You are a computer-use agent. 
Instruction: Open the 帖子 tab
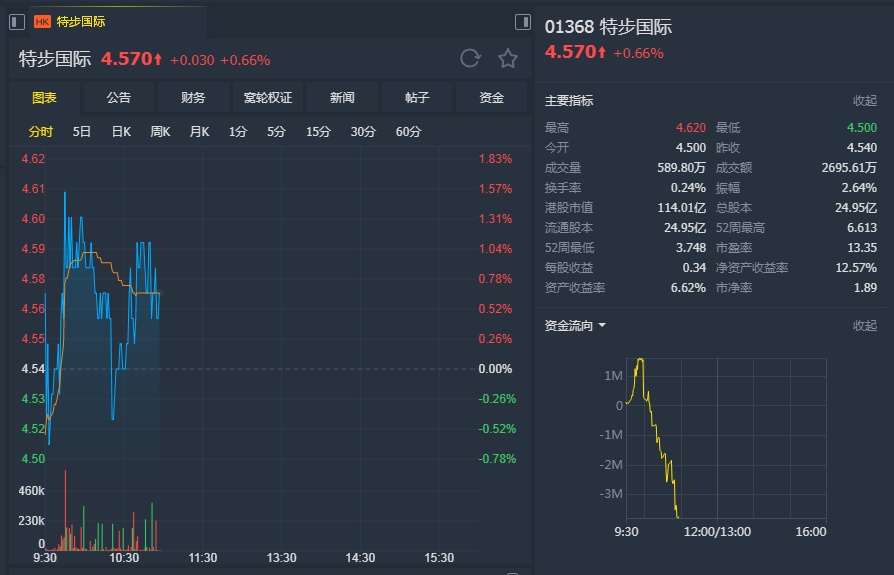[x=417, y=98]
